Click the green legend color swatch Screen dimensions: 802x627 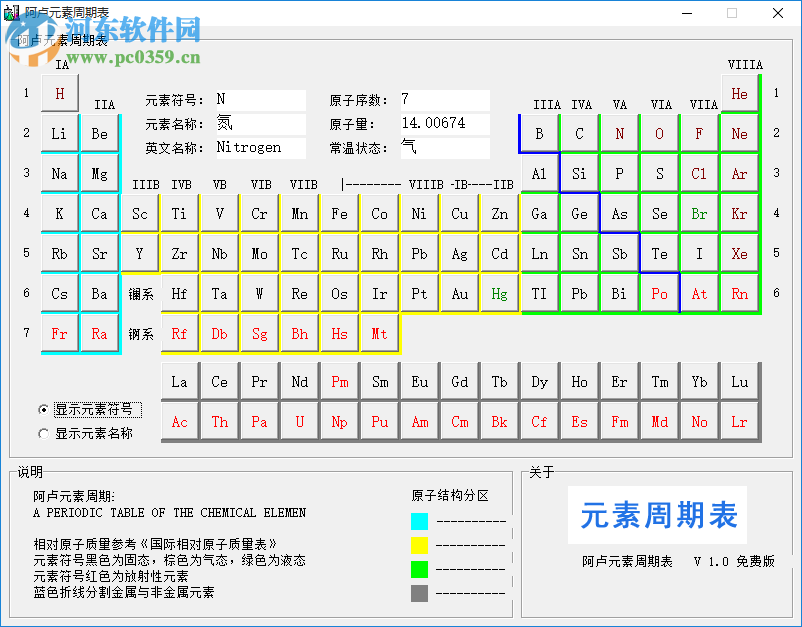(x=418, y=568)
